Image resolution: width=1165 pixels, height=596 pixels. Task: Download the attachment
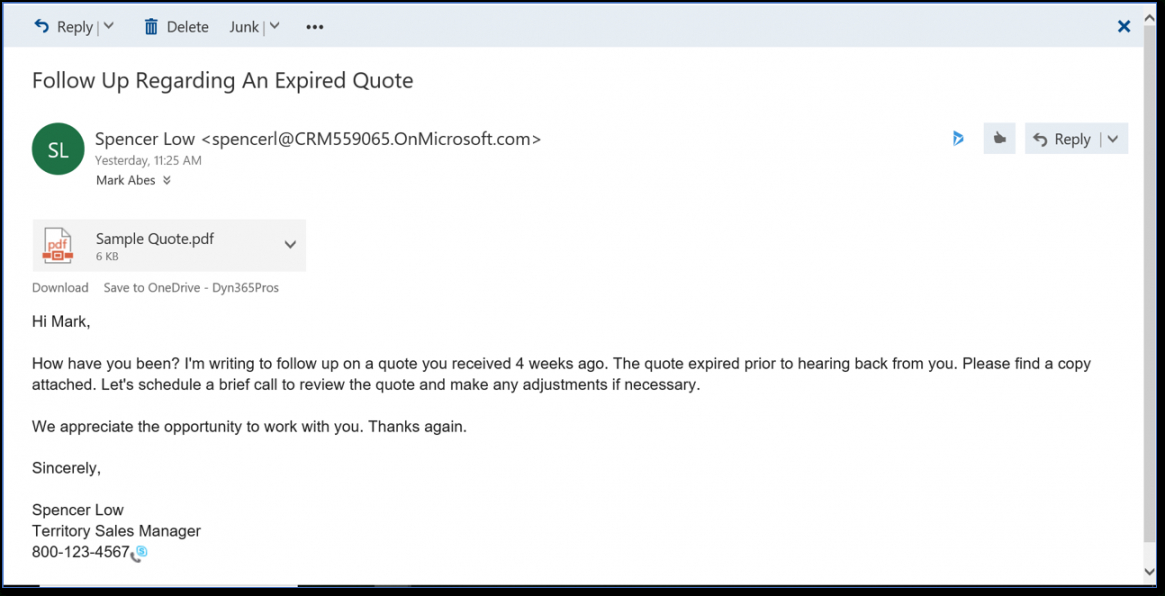(60, 288)
